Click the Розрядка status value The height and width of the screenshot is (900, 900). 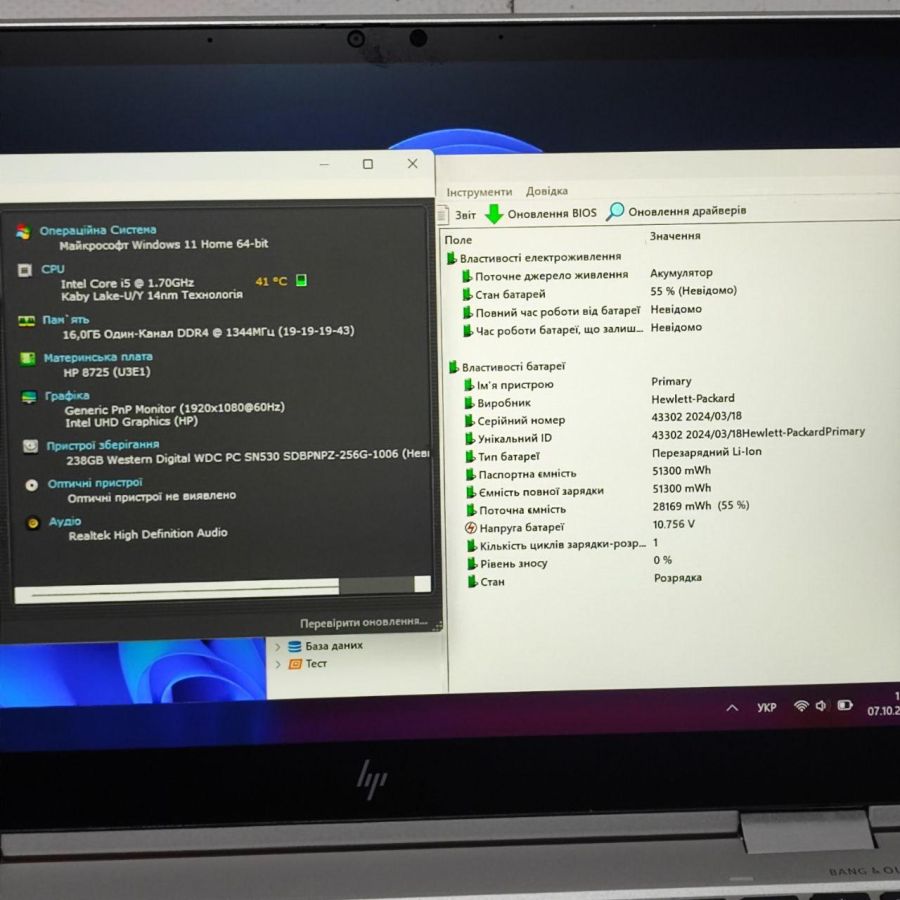pos(678,578)
